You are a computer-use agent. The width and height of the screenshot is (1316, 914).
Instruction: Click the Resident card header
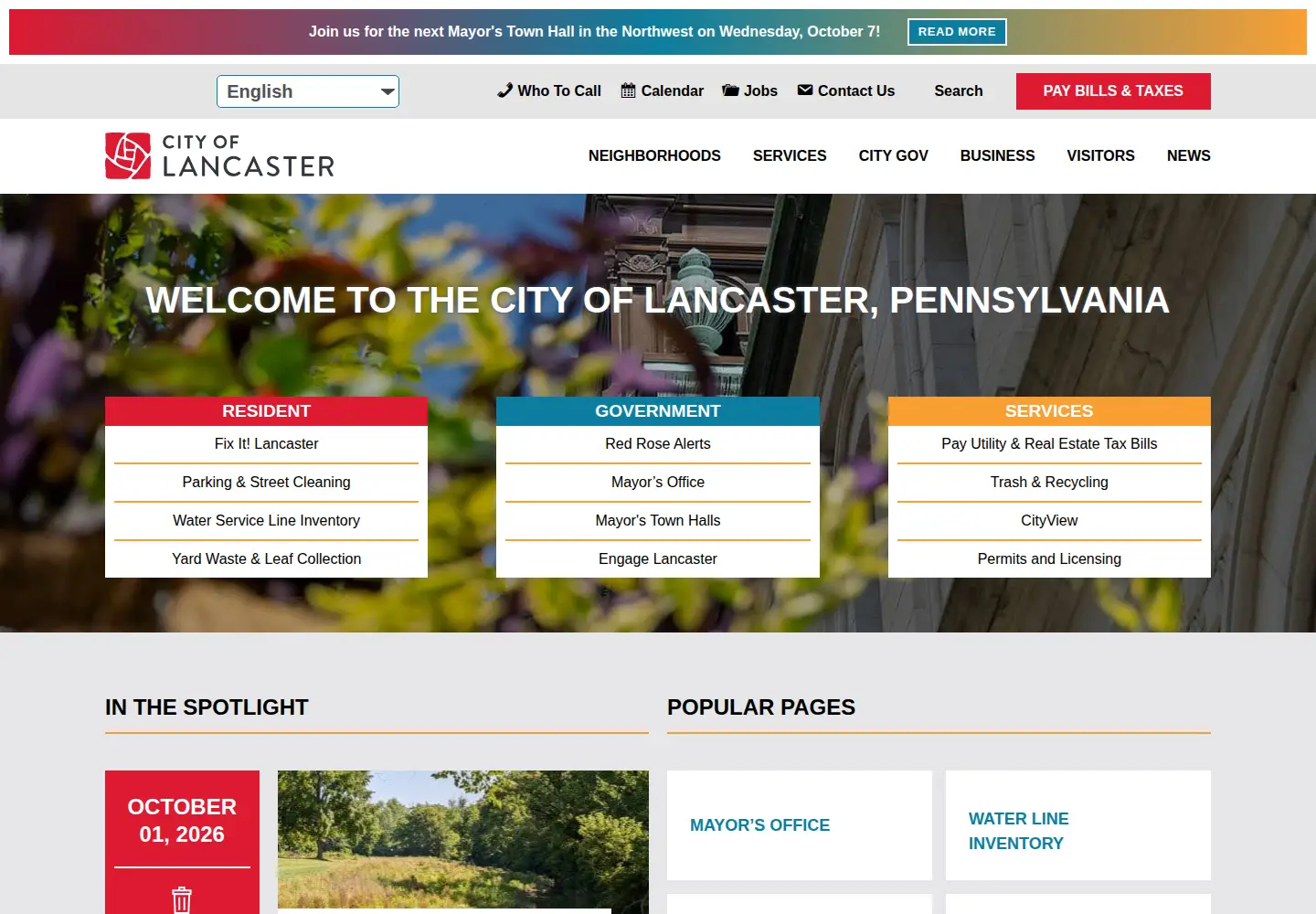coord(266,411)
